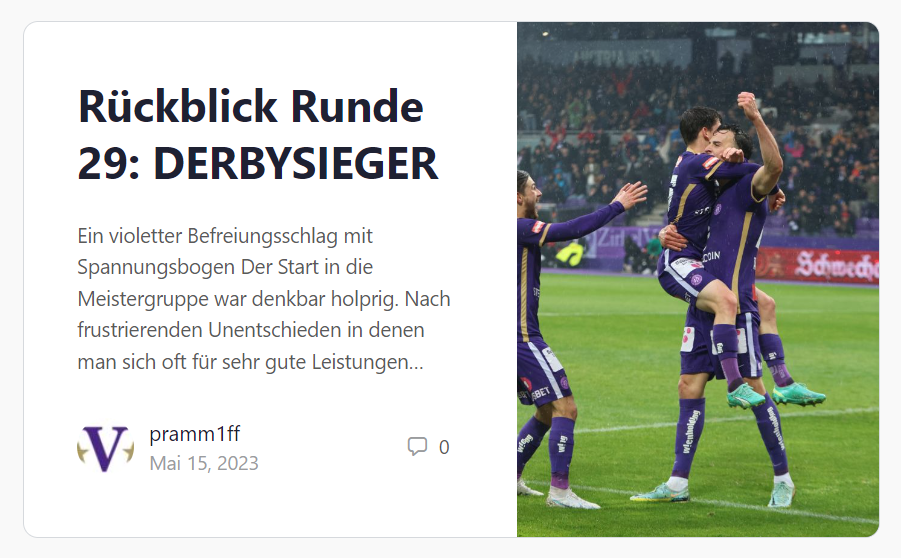Click the raised fist of the celebrating player
Image resolution: width=901 pixels, height=558 pixels.
749,105
